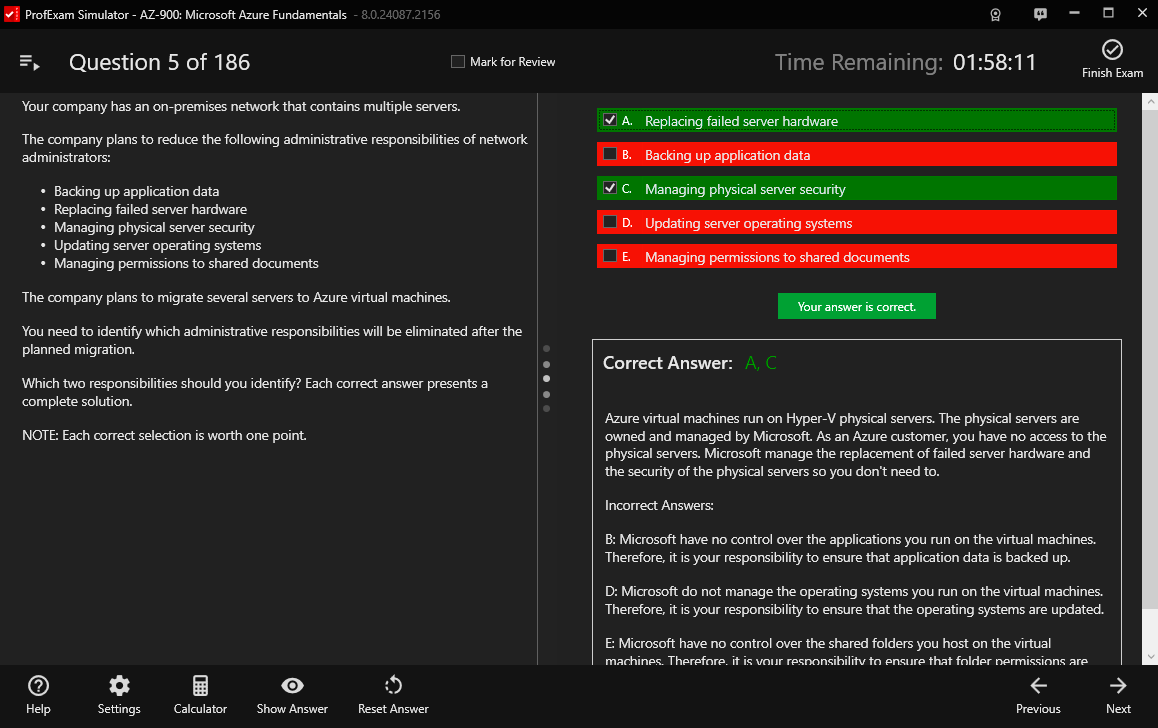Check answer D Updating server operating systems

[610, 222]
